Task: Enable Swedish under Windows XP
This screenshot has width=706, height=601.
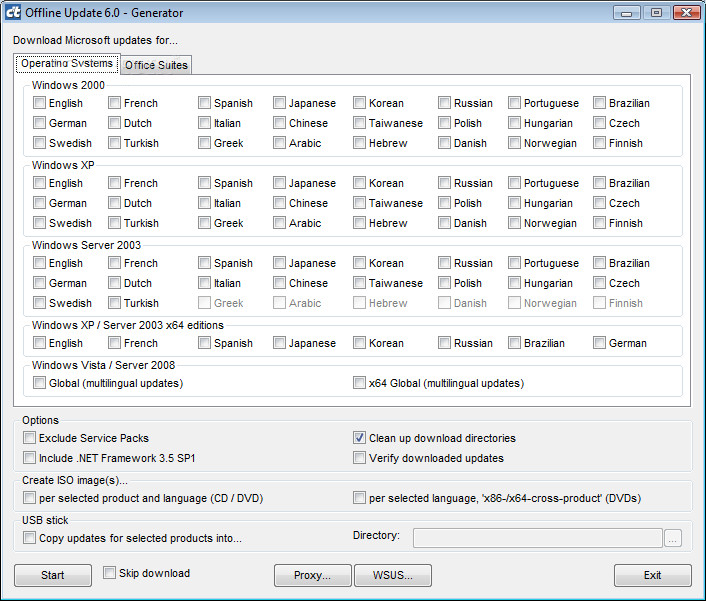Action: [x=40, y=223]
